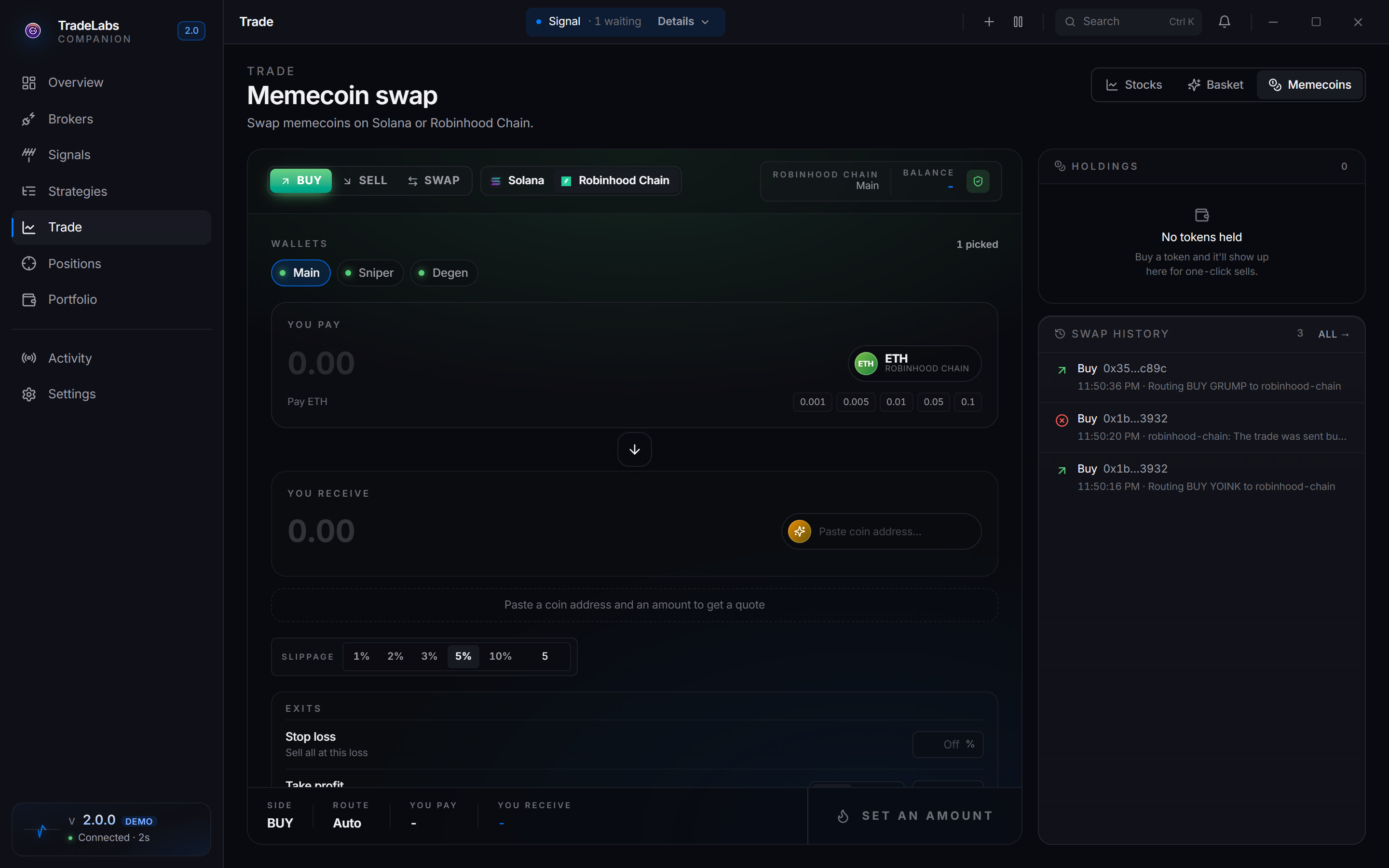Click the wallet icon in empty Holdings

click(1202, 215)
